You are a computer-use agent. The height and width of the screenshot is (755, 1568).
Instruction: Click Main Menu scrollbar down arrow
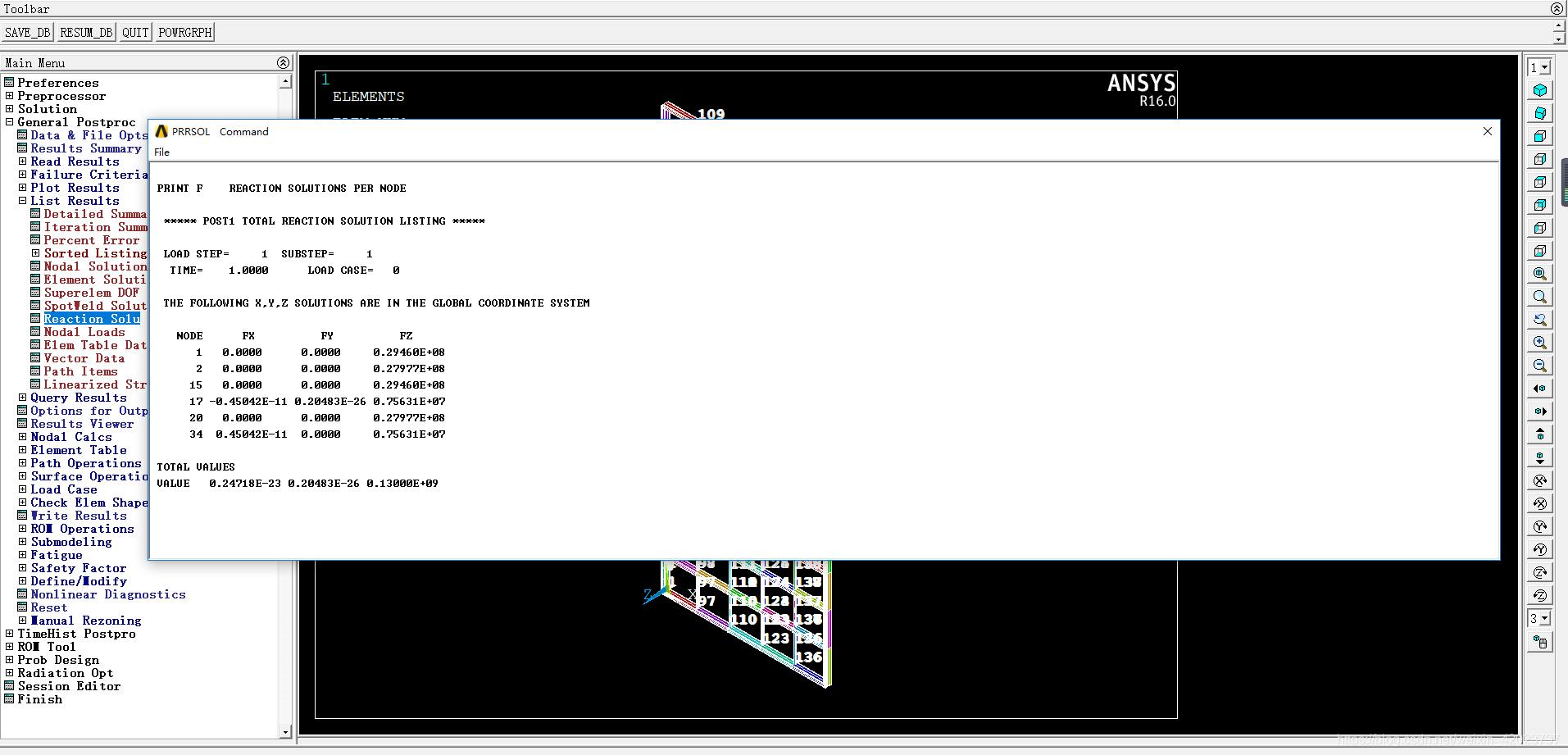[x=285, y=732]
